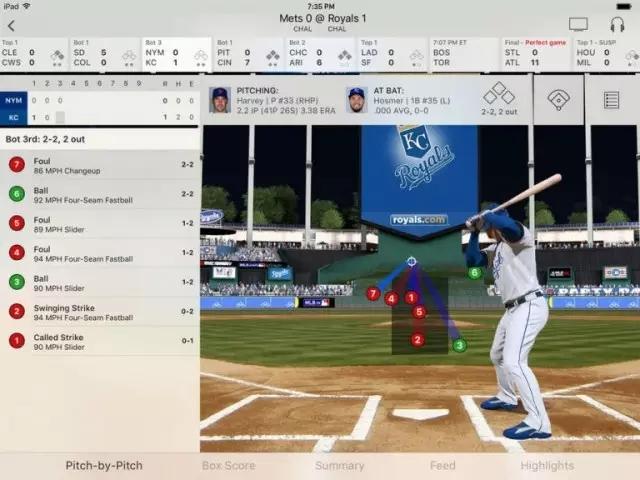Open the Highlights tab
This screenshot has width=640, height=480.
pos(547,466)
